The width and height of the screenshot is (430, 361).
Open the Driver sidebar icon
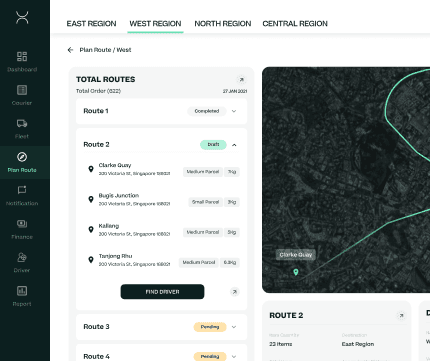pos(22,257)
